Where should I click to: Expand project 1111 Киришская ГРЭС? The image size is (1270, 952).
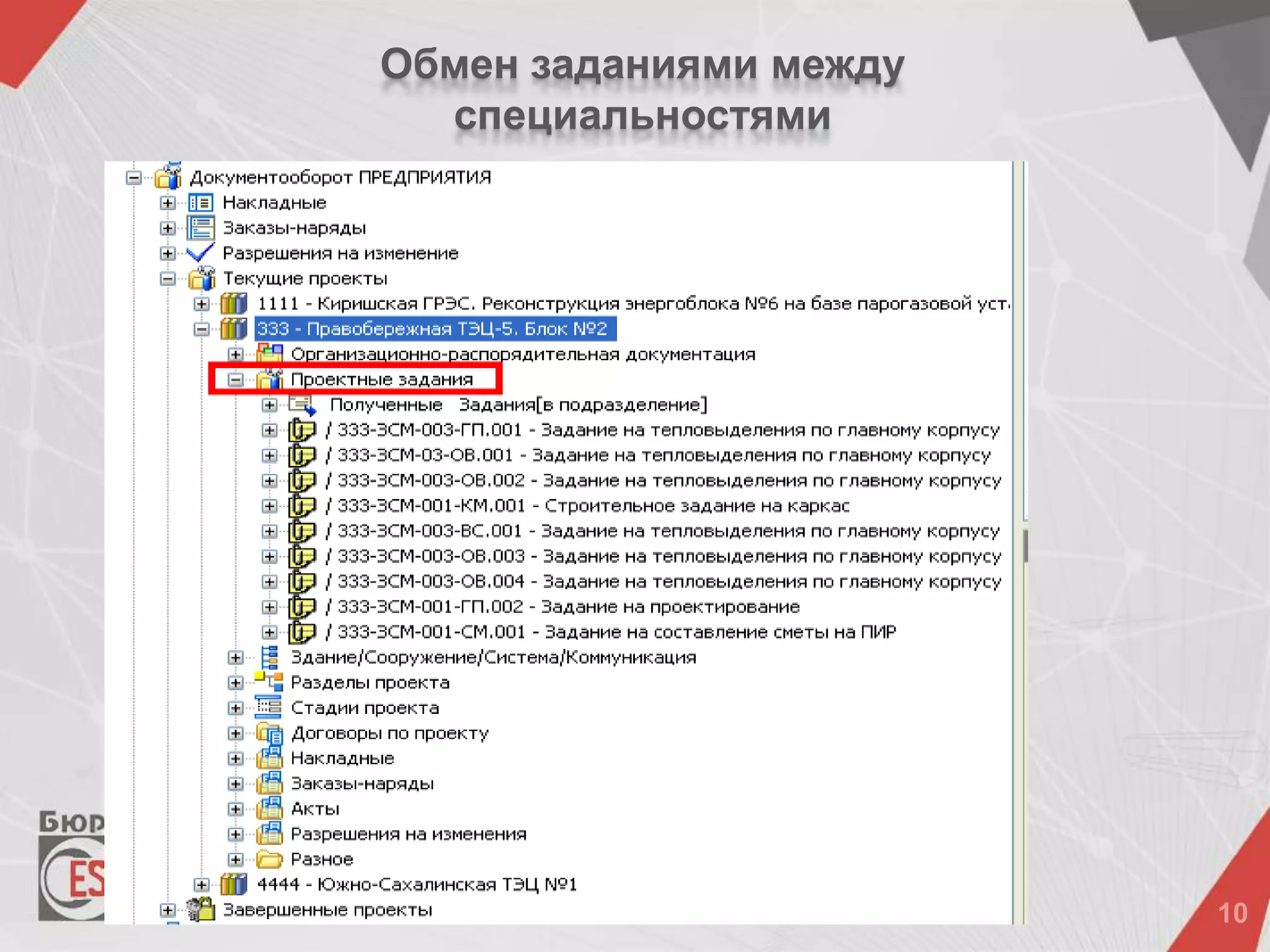point(202,304)
